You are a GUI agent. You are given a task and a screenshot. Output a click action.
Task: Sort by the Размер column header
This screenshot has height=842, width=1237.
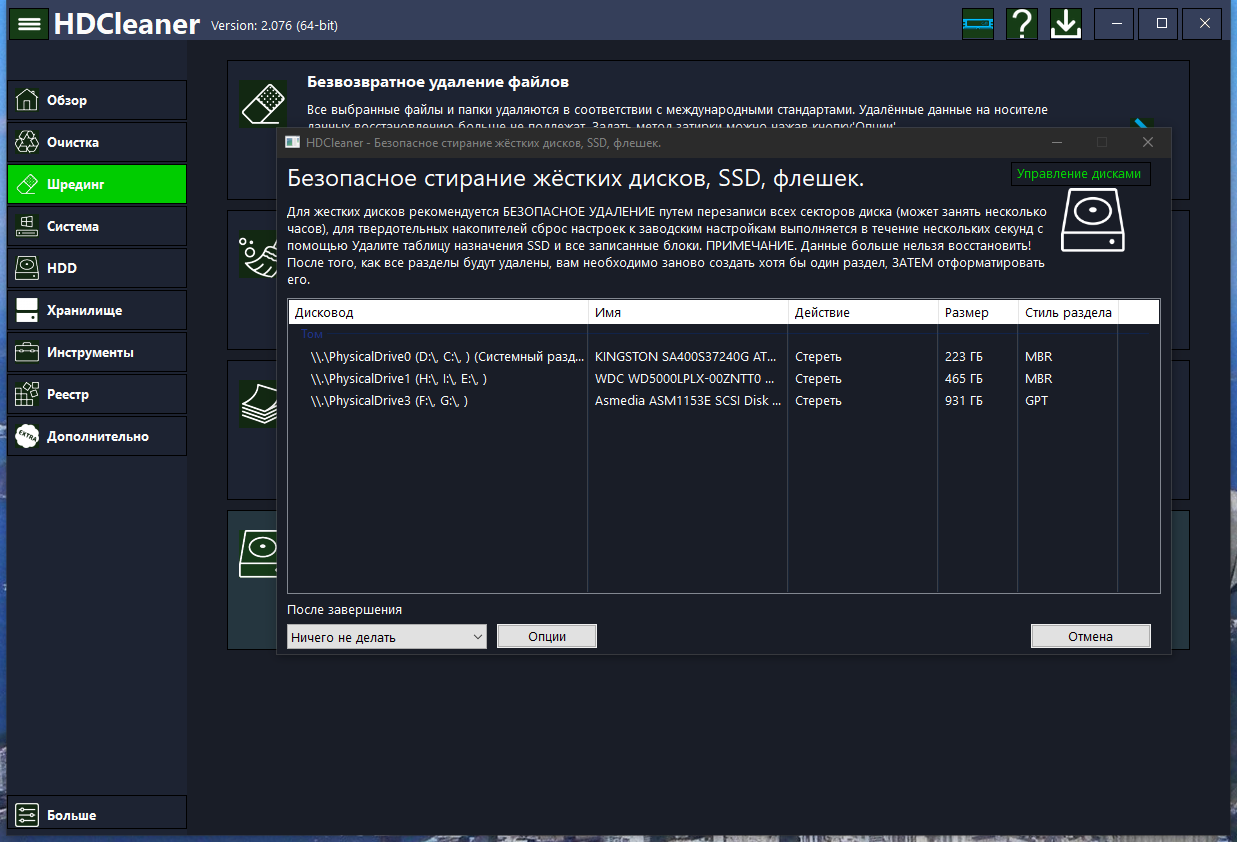click(x=978, y=312)
